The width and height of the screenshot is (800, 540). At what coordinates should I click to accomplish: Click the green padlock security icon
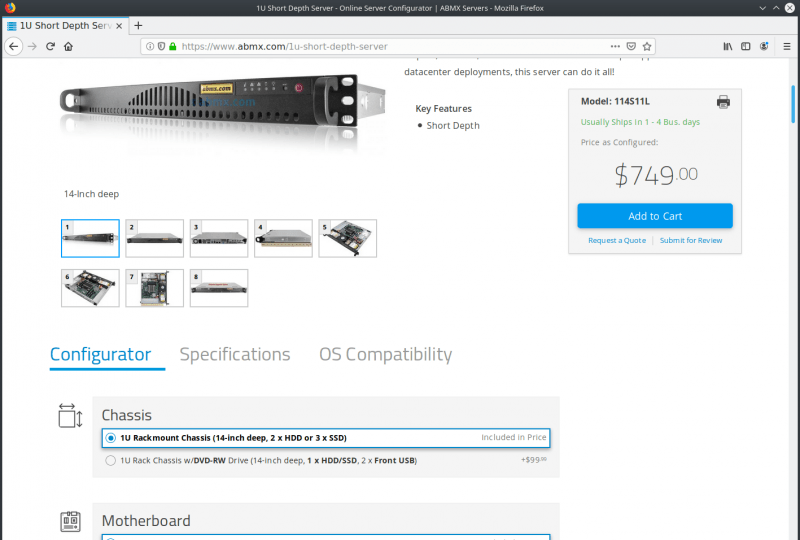pos(172,46)
